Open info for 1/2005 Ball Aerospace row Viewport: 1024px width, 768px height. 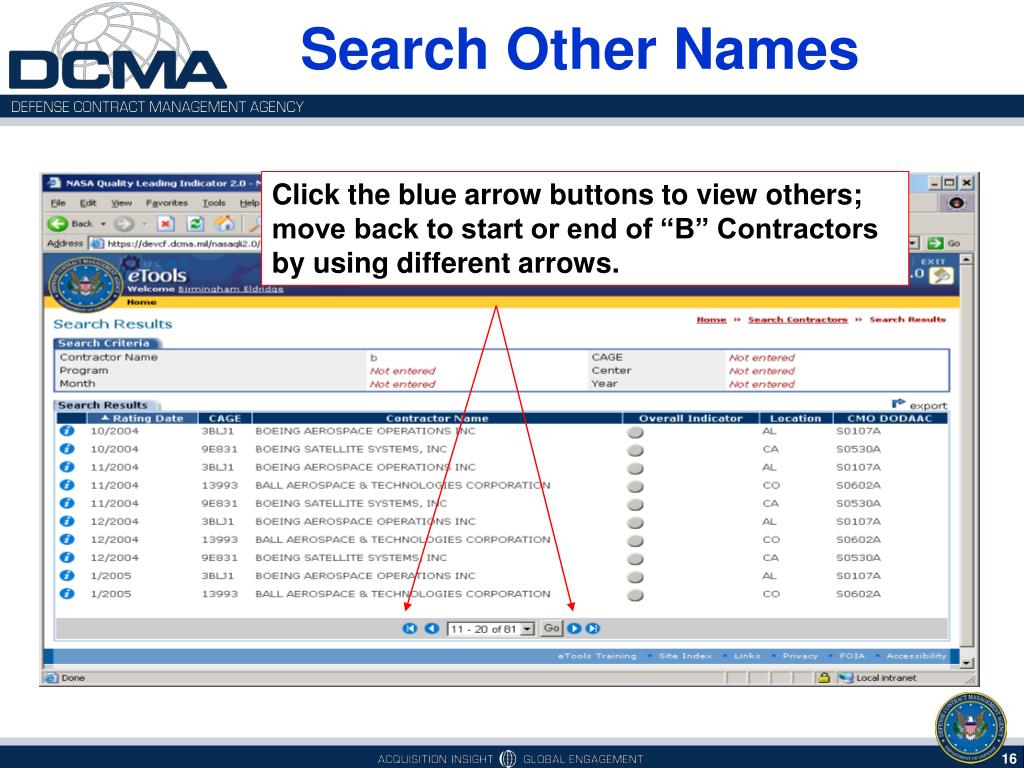(x=67, y=594)
